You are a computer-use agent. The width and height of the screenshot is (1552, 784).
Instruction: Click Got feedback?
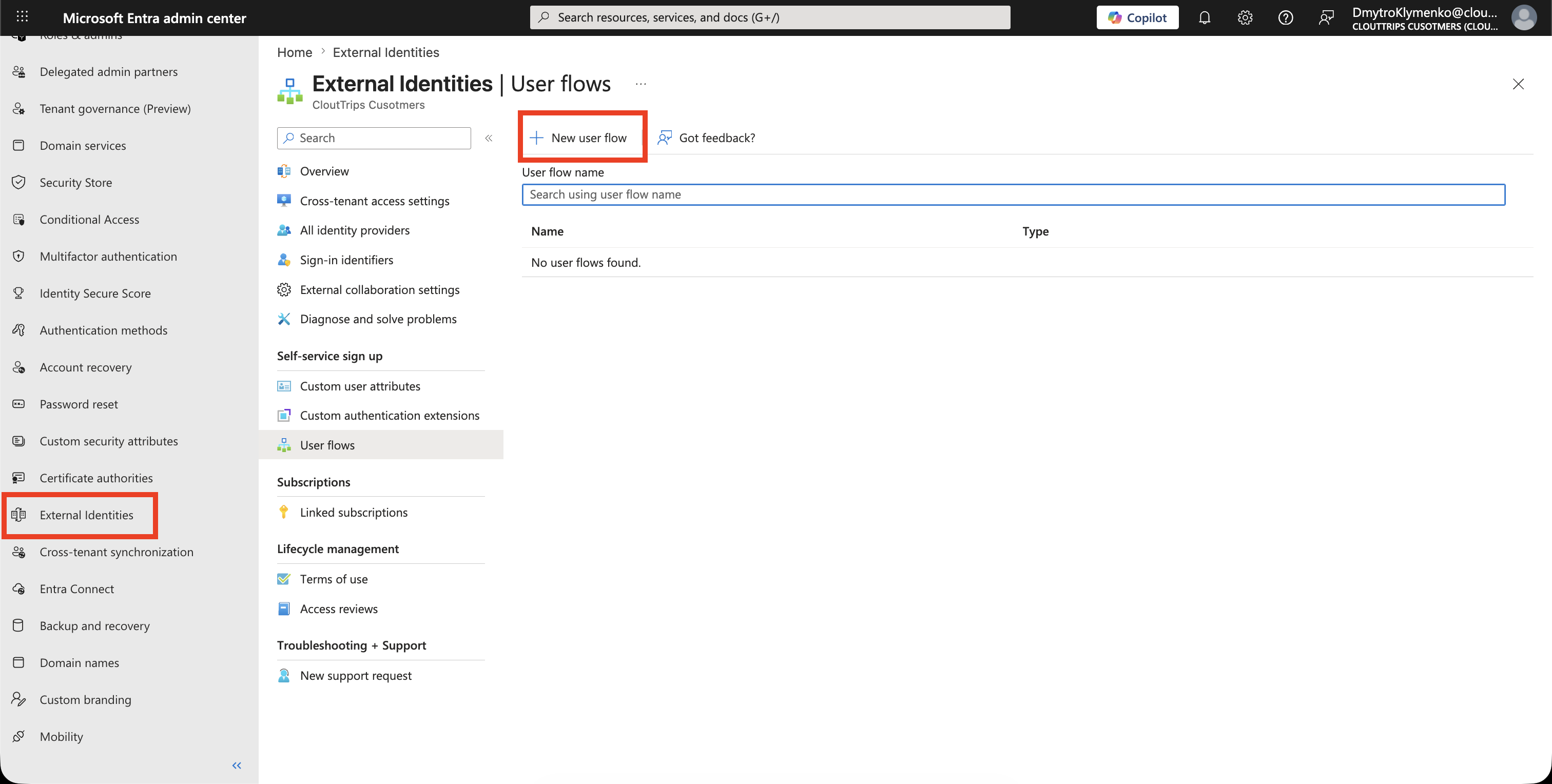[706, 138]
